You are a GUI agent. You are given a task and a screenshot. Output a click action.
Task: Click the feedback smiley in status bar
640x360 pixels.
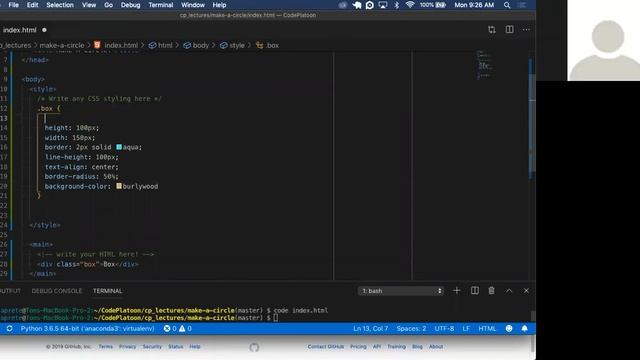[509, 329]
